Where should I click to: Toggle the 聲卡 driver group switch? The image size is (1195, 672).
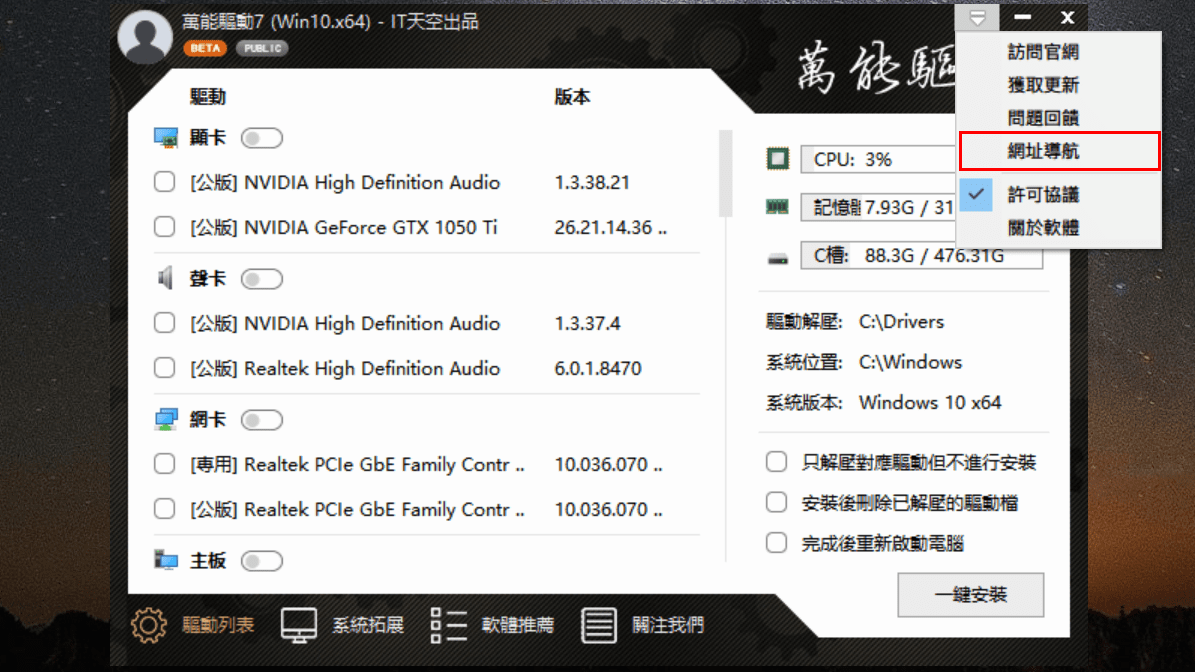click(x=262, y=278)
